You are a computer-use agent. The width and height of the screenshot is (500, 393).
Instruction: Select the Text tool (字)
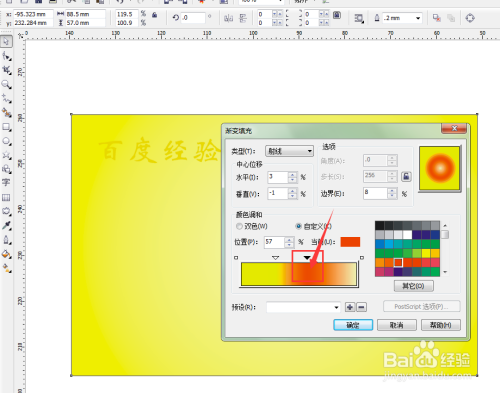point(6,183)
